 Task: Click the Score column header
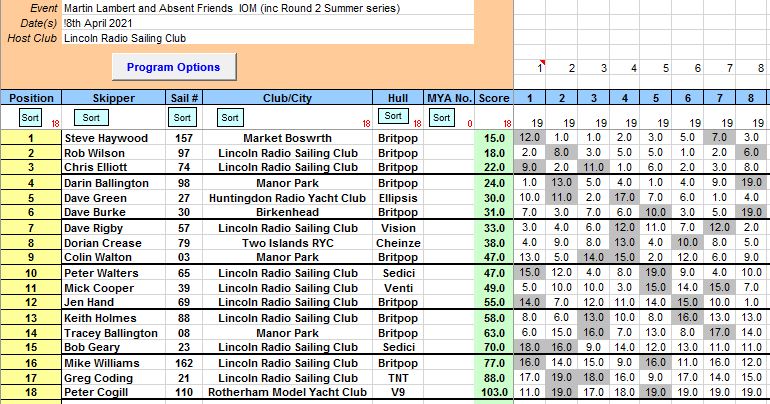[x=493, y=98]
